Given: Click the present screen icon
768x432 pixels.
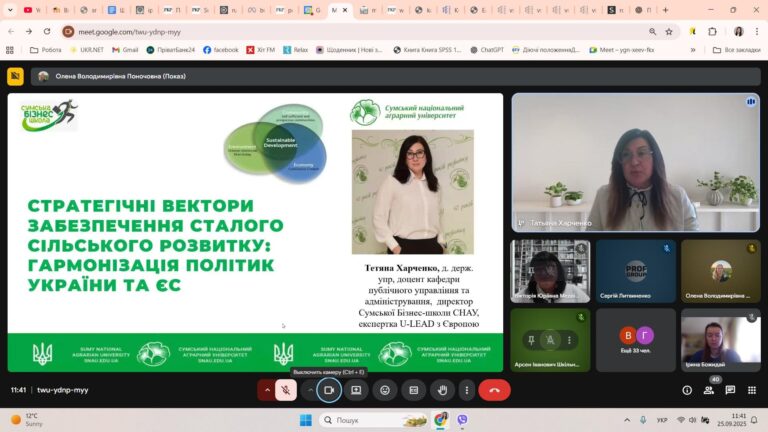Looking at the screenshot, I should point(356,390).
